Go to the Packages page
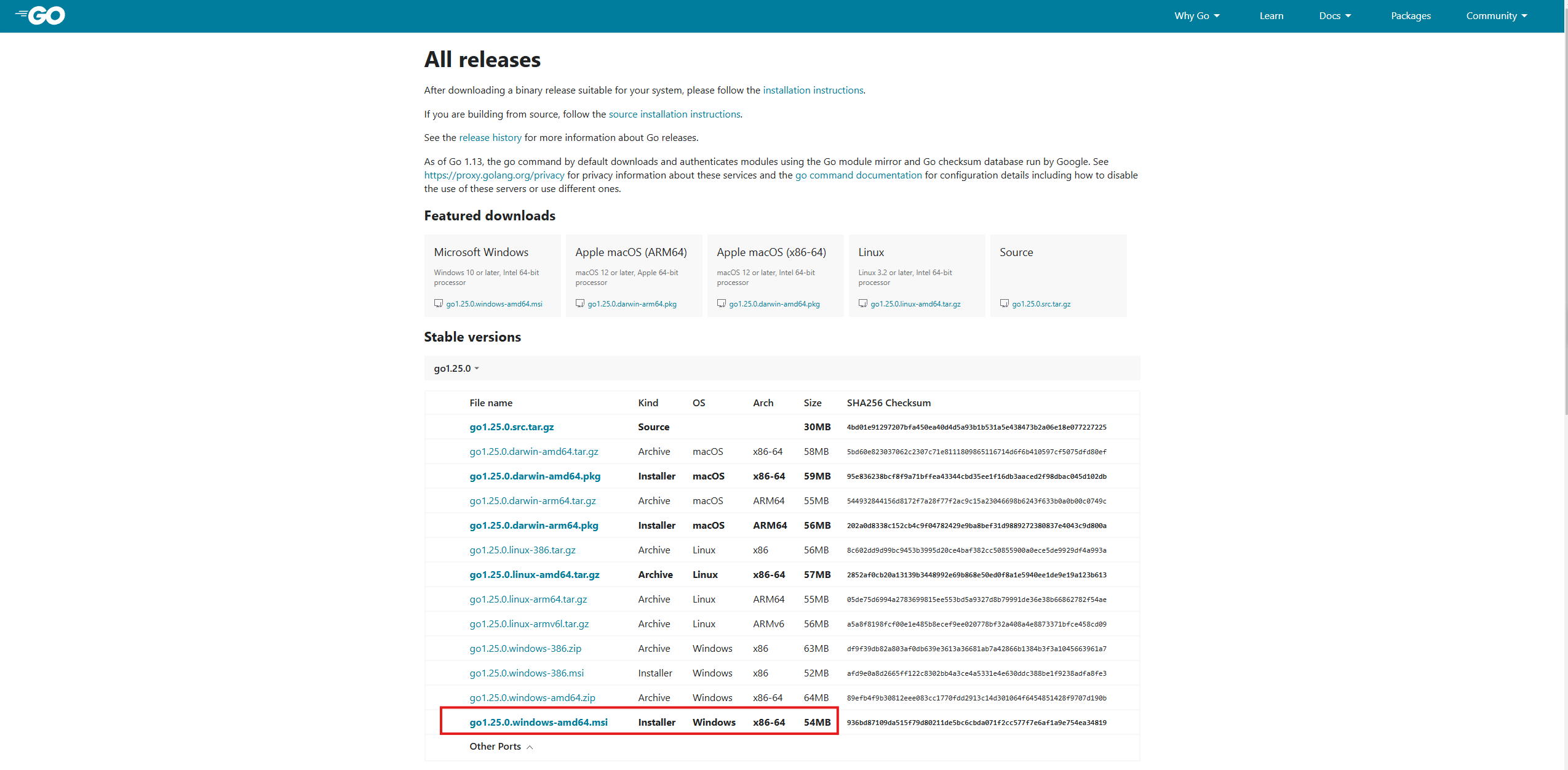1568x770 pixels. tap(1411, 16)
